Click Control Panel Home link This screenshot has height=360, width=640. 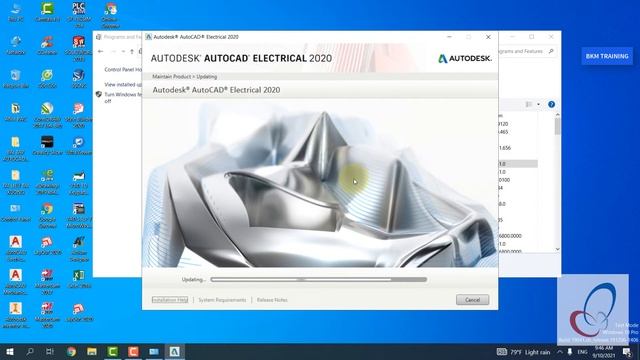tap(123, 69)
